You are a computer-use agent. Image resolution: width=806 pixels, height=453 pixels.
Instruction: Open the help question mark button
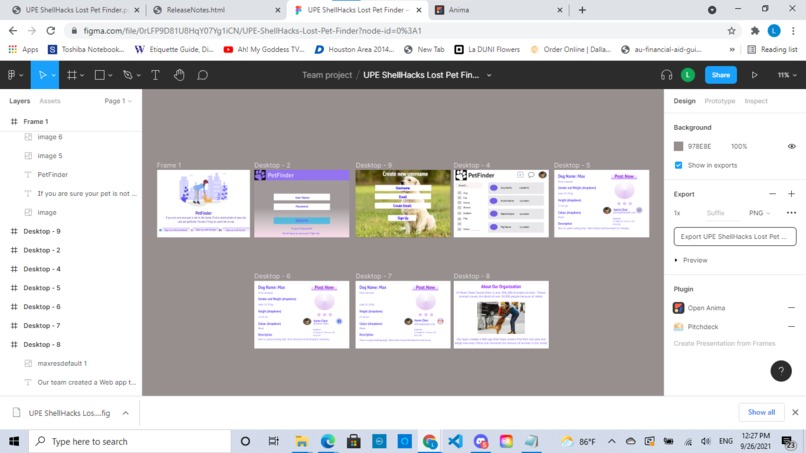click(x=781, y=371)
